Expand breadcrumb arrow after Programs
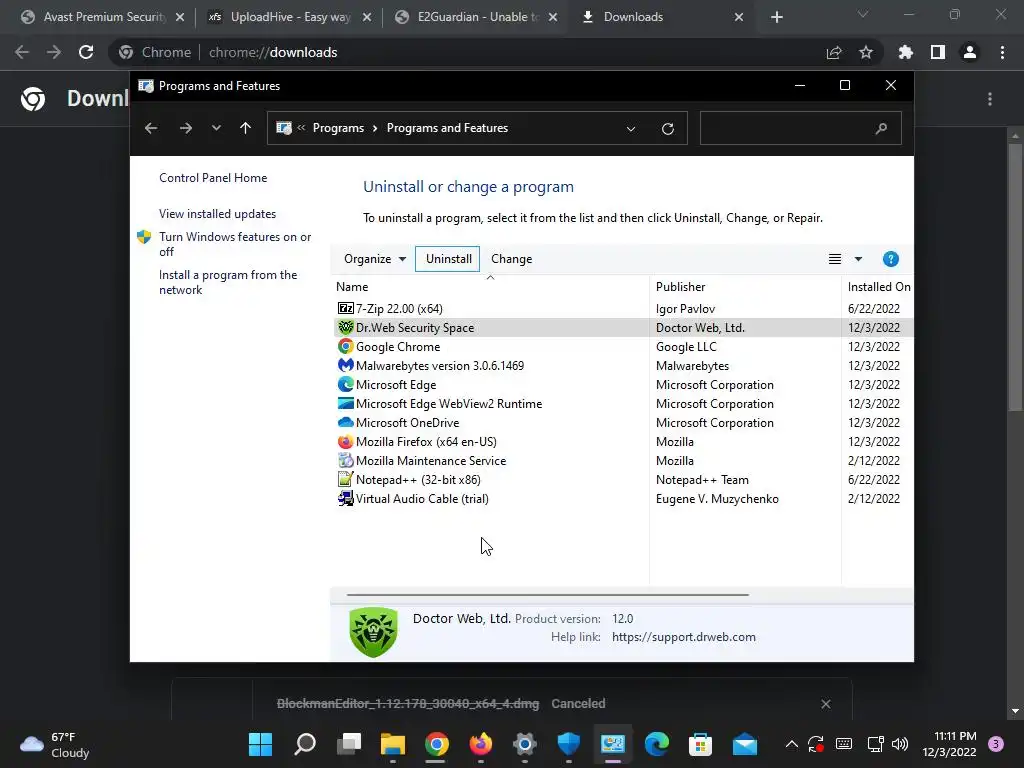1024x768 pixels. point(375,128)
